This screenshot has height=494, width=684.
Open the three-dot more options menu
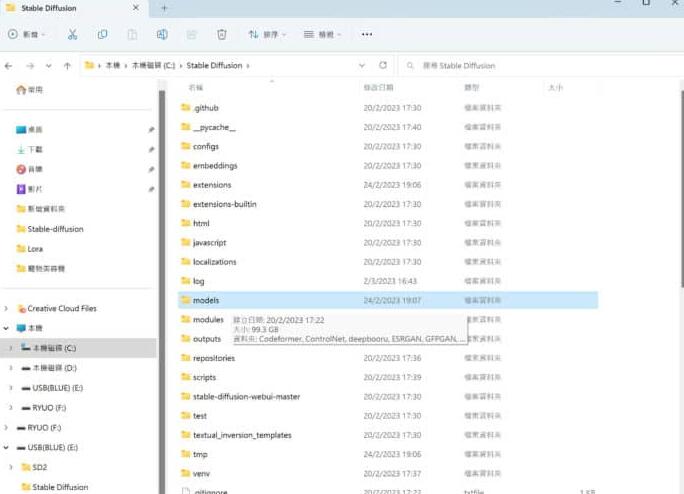coord(367,34)
